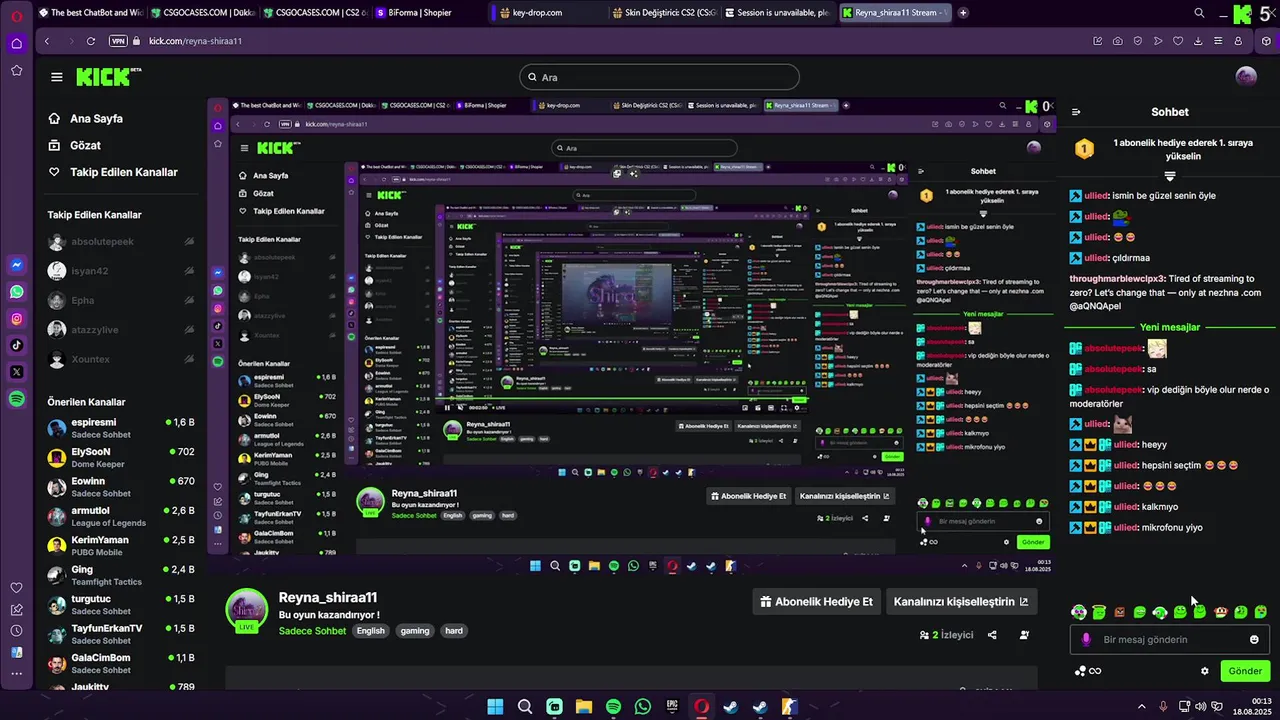1280x720 pixels.
Task: Click the kick.com address bar URL
Action: [x=195, y=41]
